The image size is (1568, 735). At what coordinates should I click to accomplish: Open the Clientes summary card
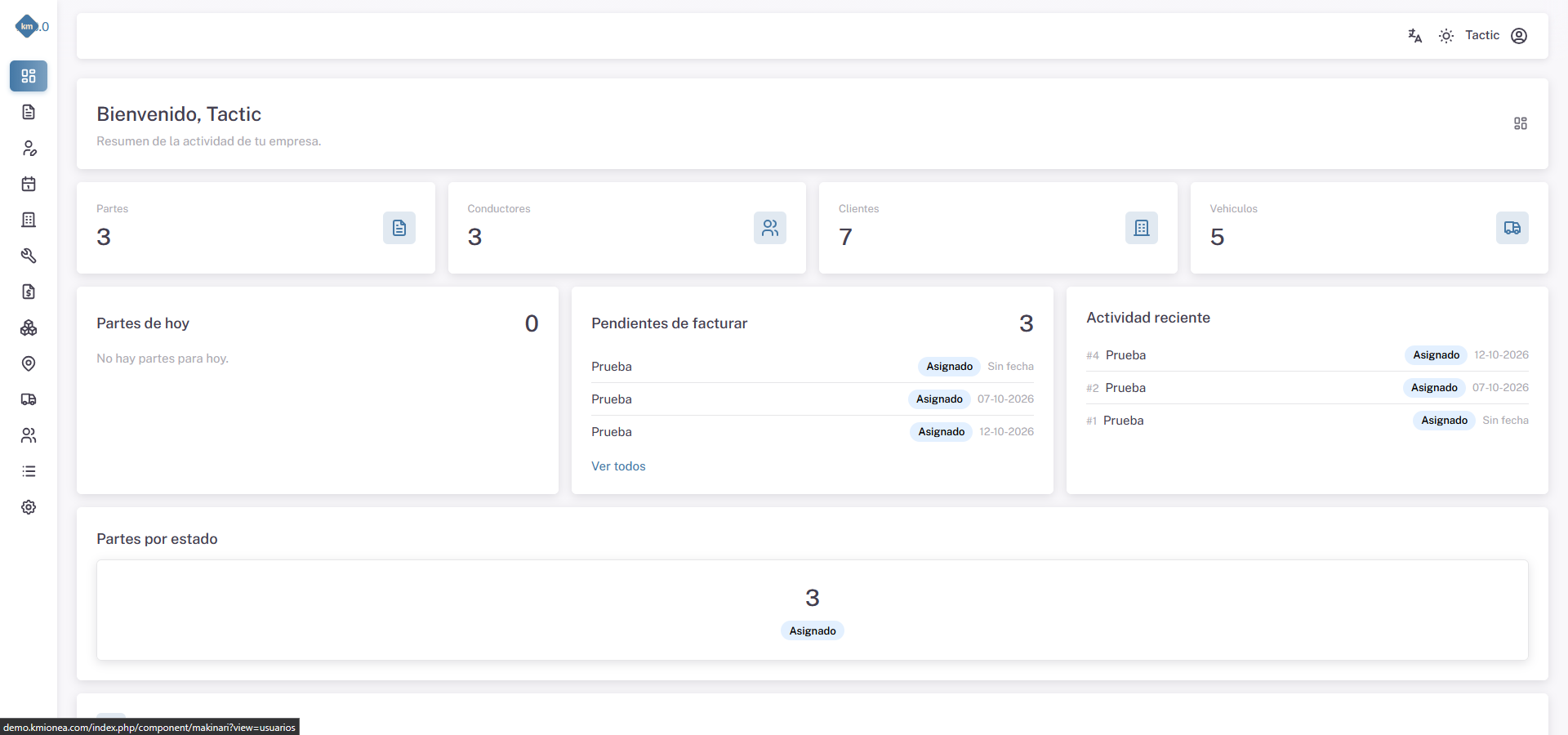(998, 228)
